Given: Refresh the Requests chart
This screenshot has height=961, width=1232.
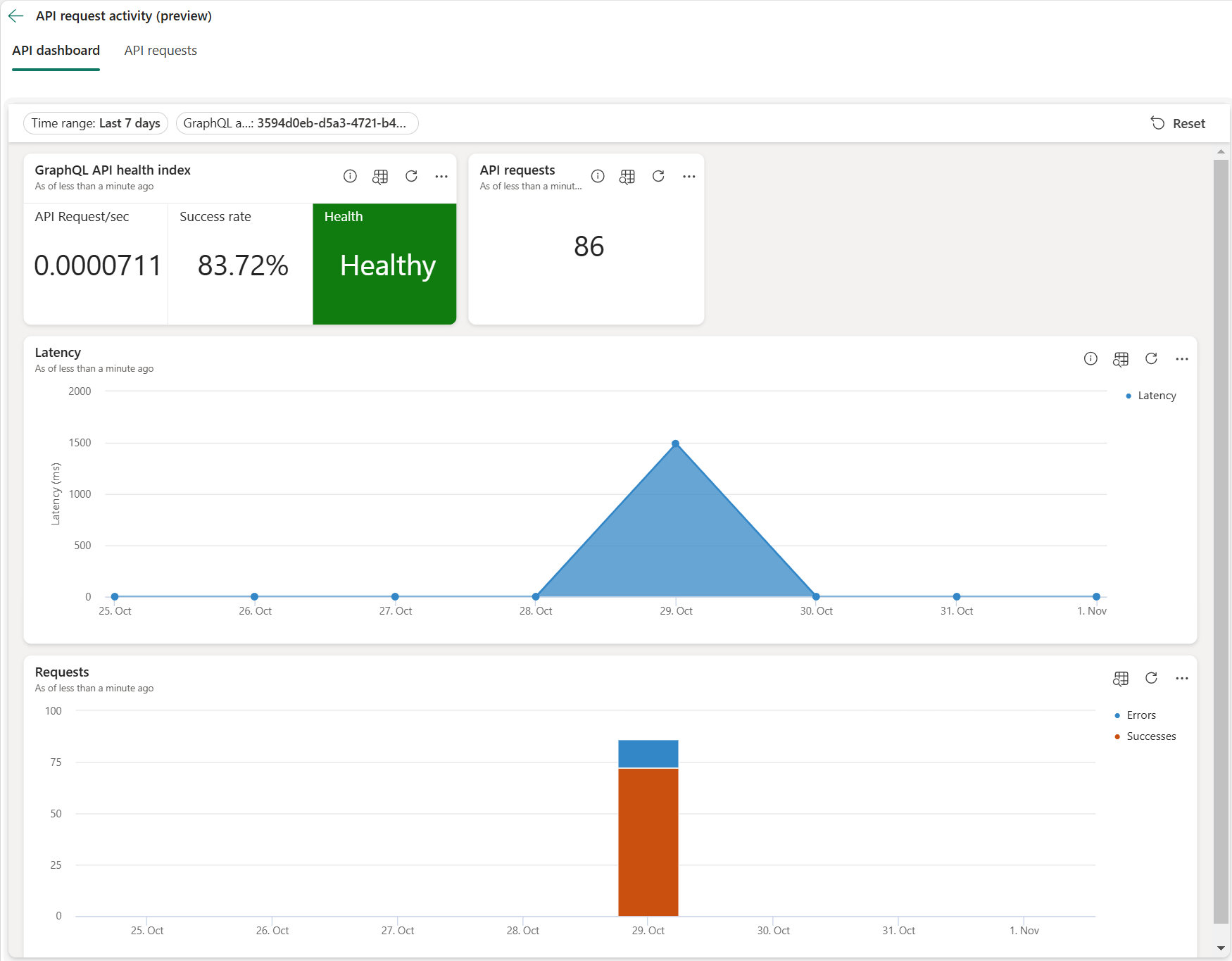Looking at the screenshot, I should pyautogui.click(x=1152, y=678).
